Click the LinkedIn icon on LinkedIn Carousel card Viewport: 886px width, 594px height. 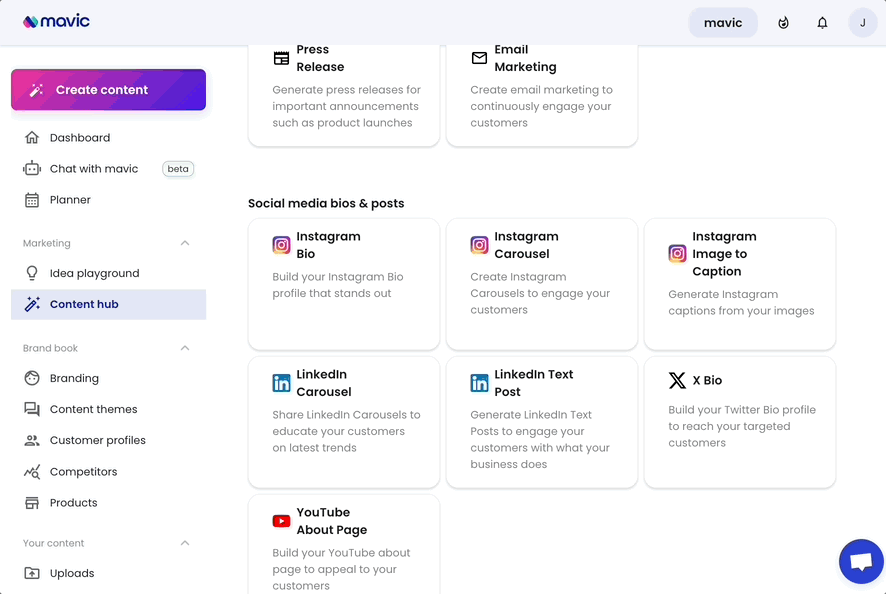pyautogui.click(x=281, y=383)
